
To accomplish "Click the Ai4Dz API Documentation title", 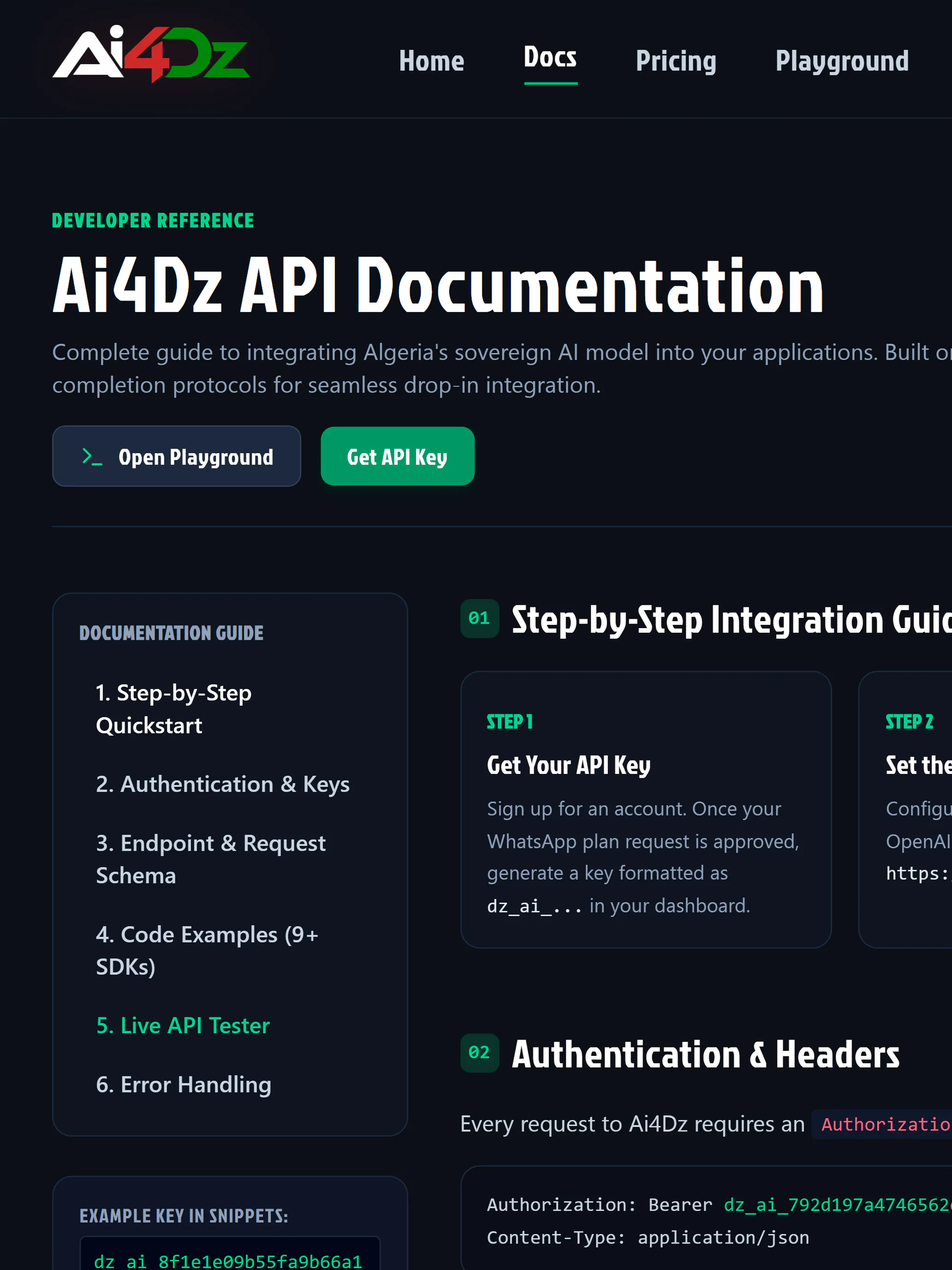I will [x=439, y=285].
